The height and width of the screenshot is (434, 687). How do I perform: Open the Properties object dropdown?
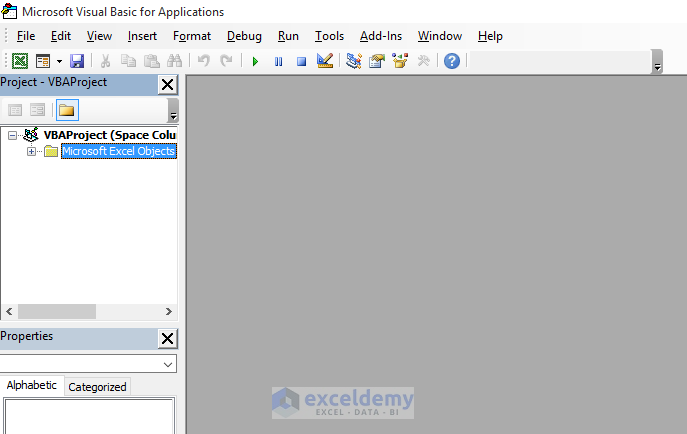(x=168, y=364)
